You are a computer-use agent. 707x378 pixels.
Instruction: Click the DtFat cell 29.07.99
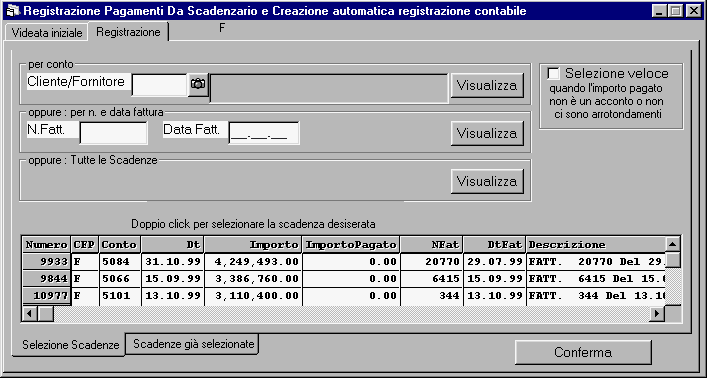point(495,262)
